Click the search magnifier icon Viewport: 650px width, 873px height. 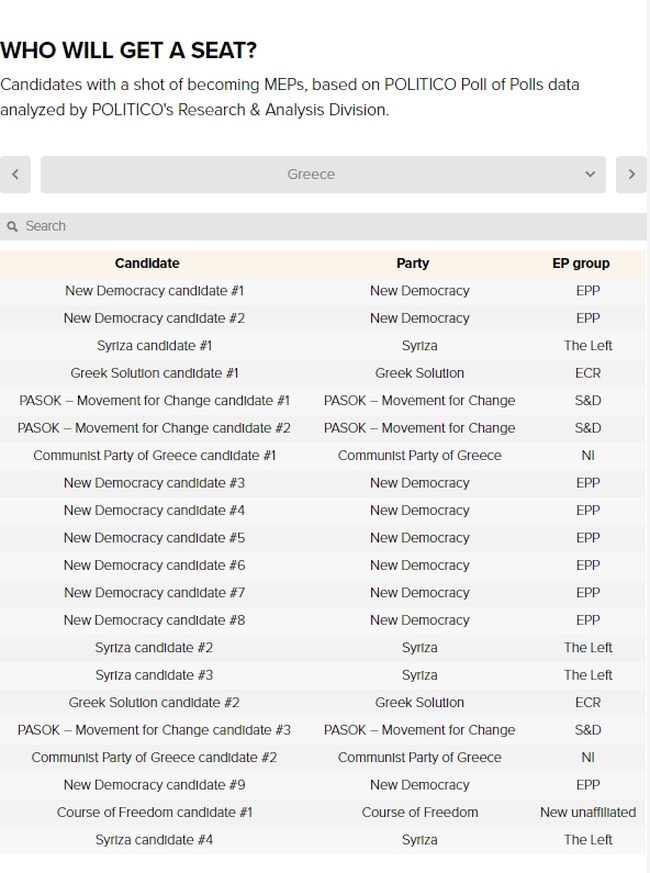(13, 227)
